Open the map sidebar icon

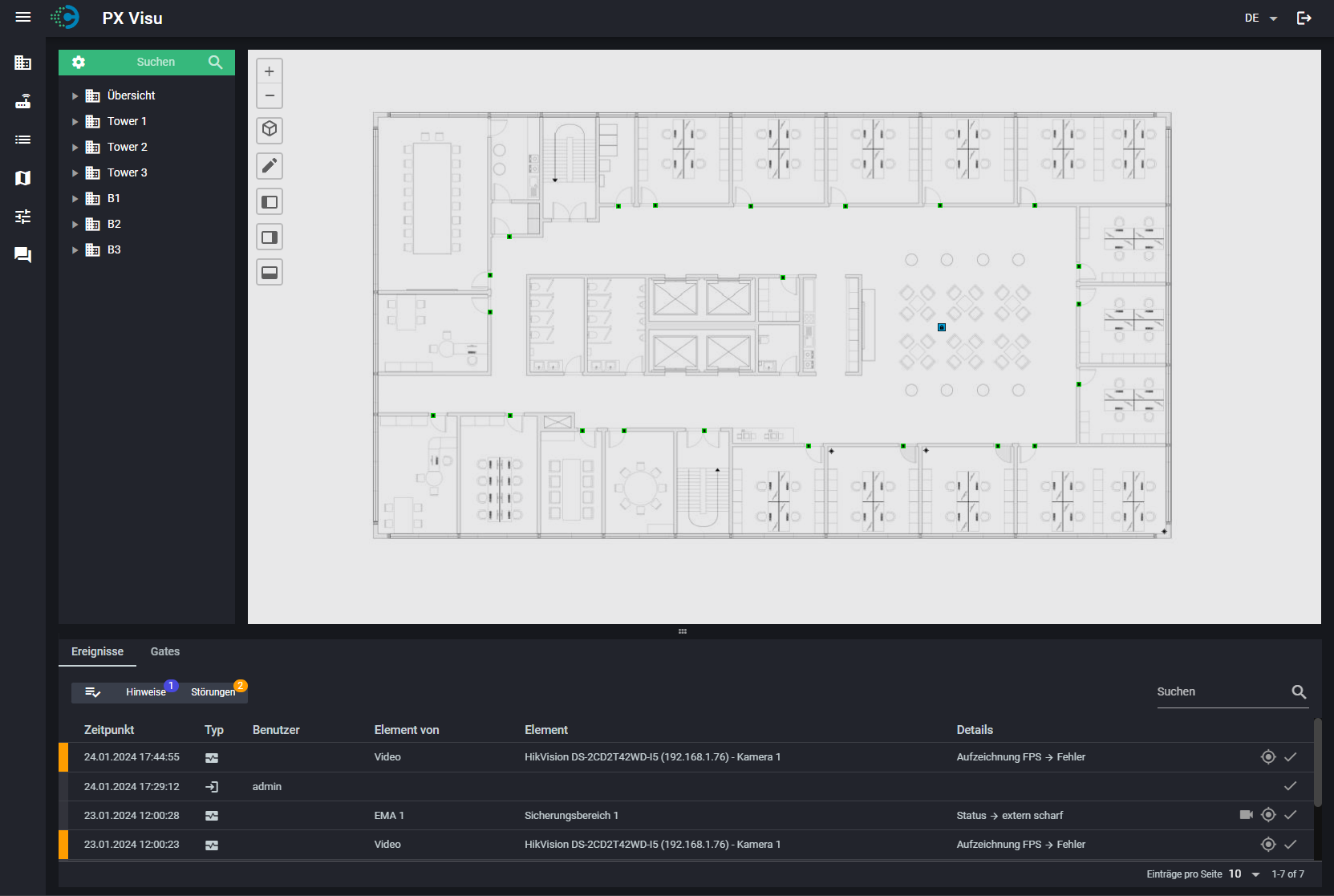click(23, 178)
